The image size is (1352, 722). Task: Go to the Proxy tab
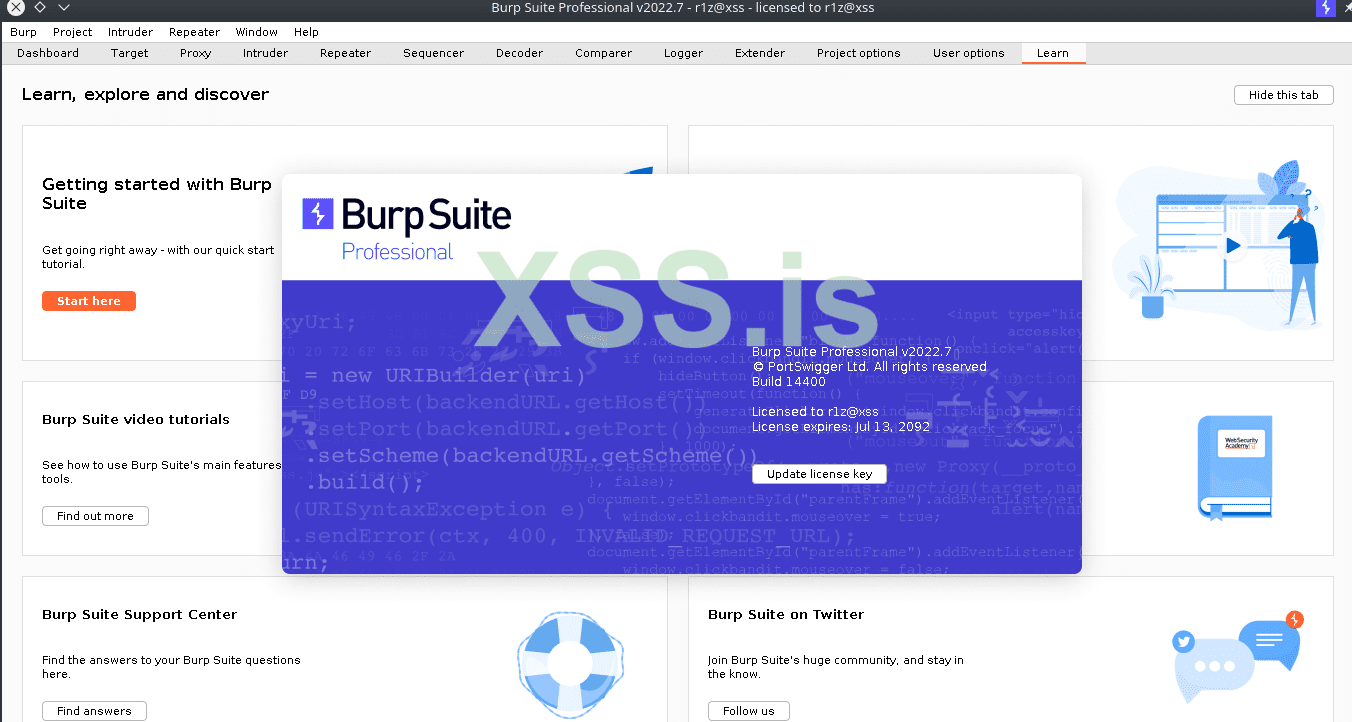[196, 53]
